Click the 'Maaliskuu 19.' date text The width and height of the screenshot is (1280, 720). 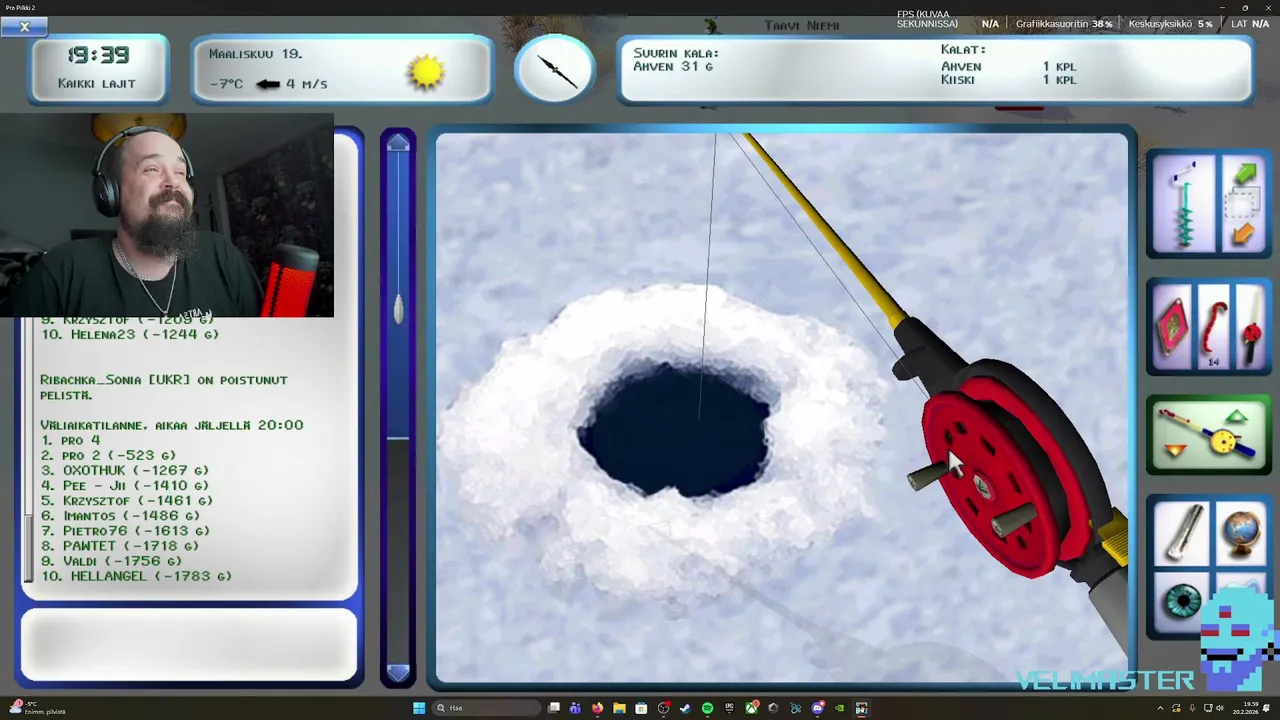(x=255, y=54)
